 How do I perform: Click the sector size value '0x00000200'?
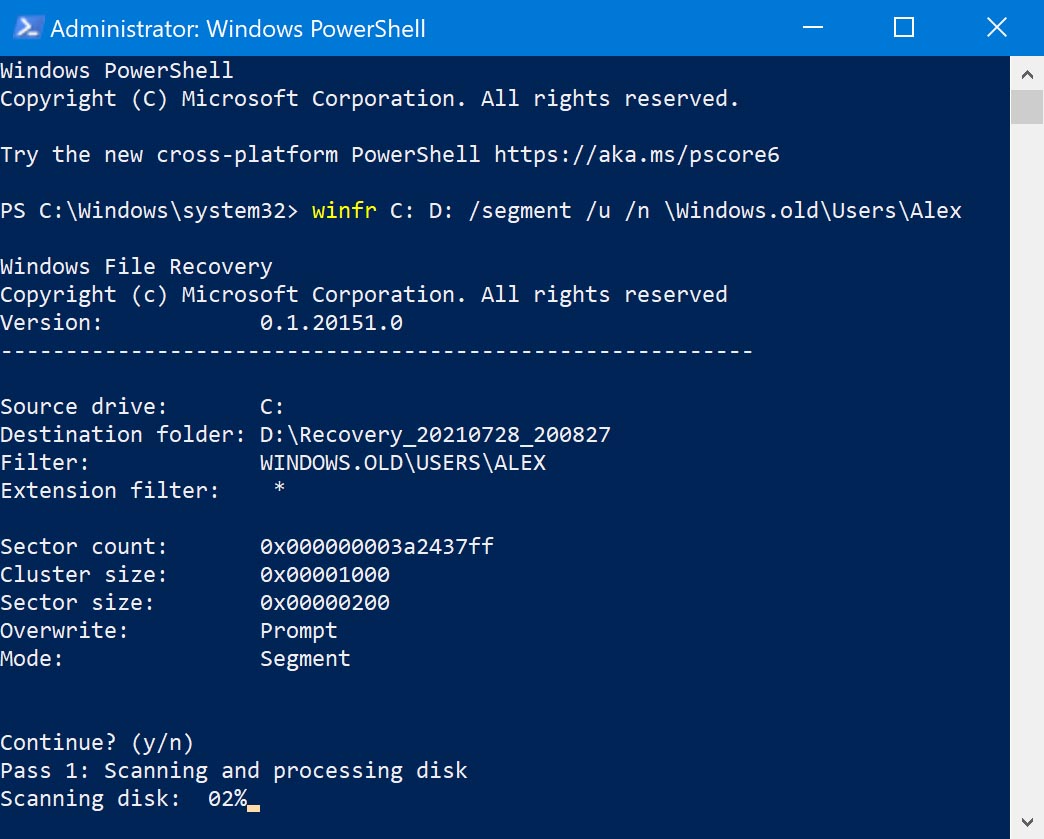[325, 603]
